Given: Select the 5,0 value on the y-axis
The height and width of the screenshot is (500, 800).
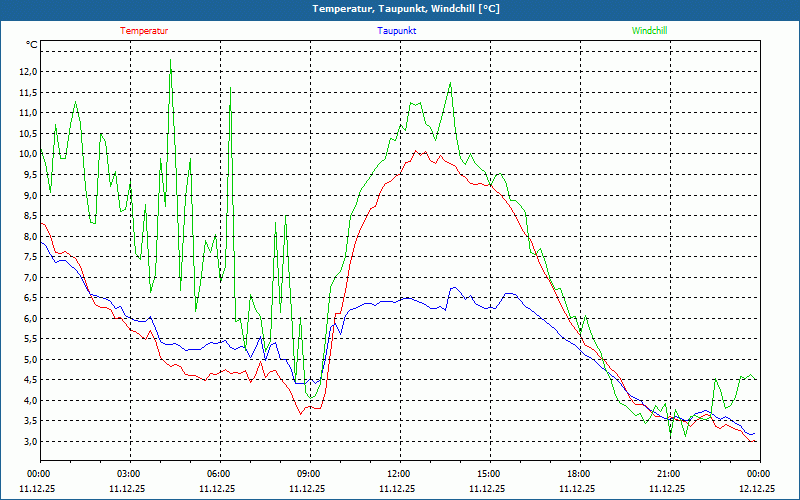Looking at the screenshot, I should (27, 360).
